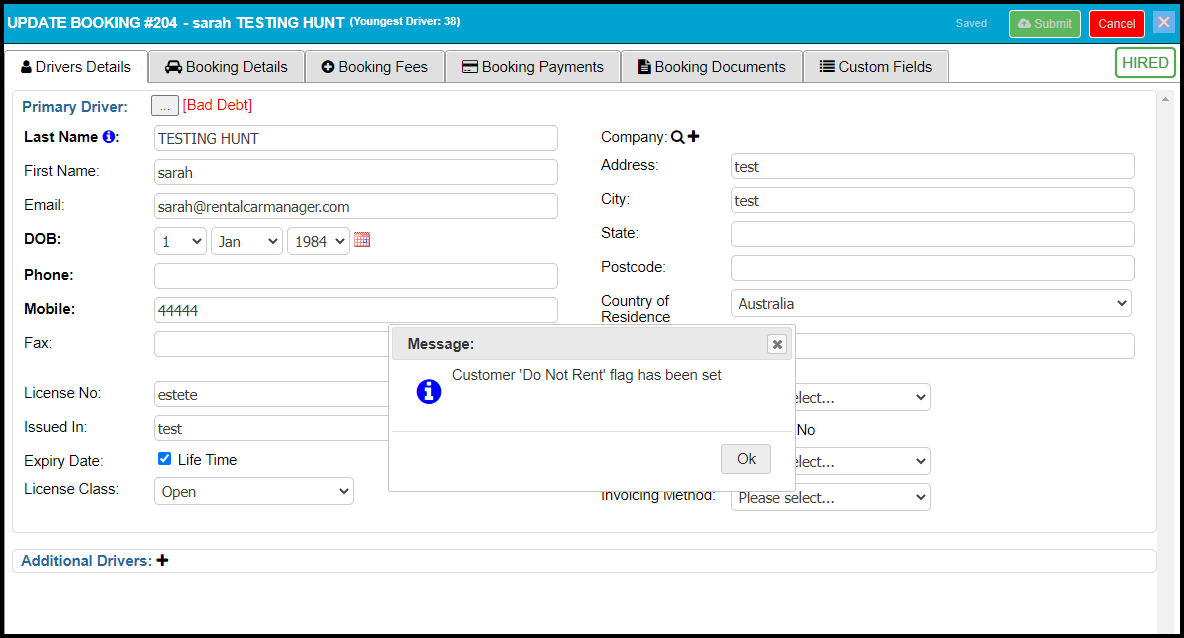
Task: Search for a company with magnifier icon
Action: click(677, 137)
